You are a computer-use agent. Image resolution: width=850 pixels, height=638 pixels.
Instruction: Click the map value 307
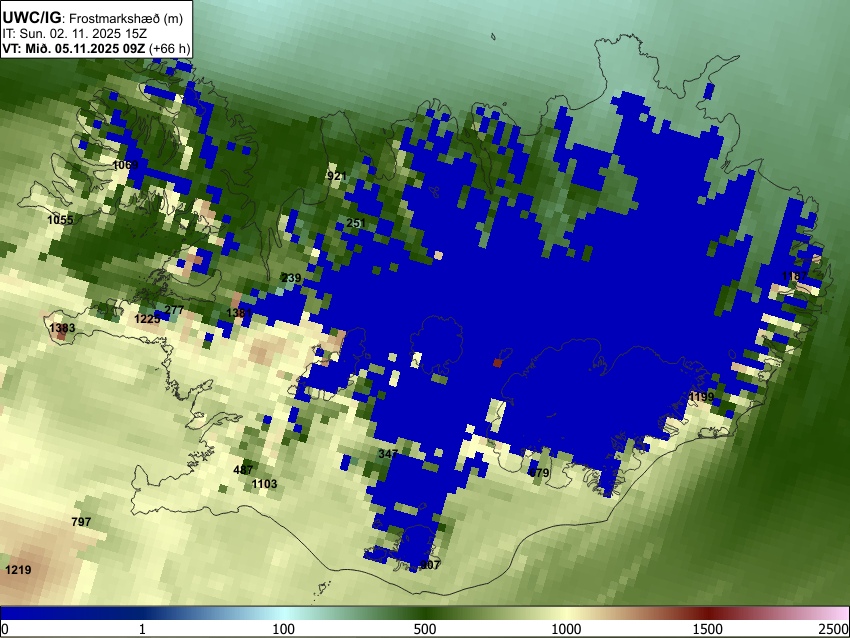430,565
